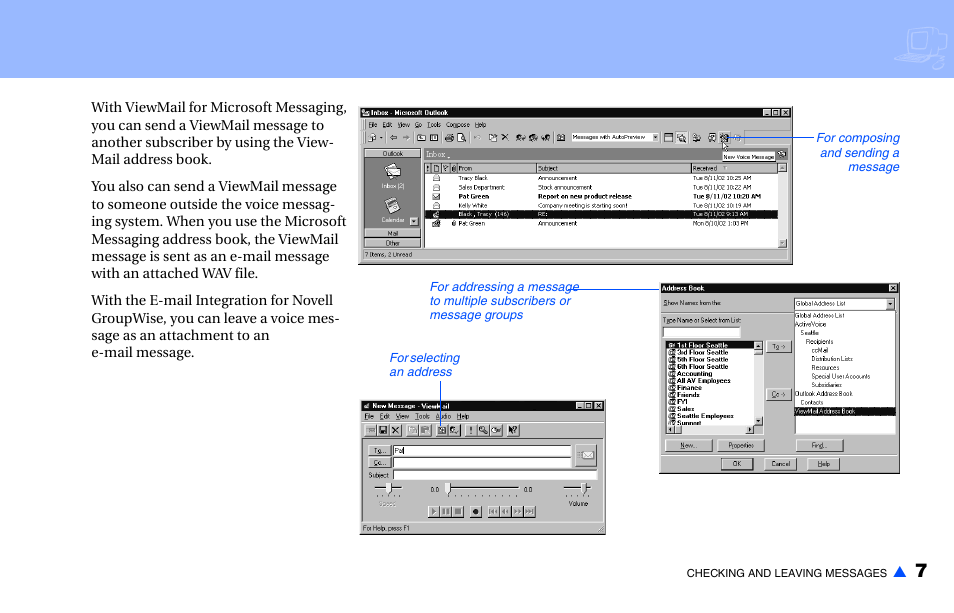Click Properties in the Address Book dialog
The image size is (954, 613).
740,445
